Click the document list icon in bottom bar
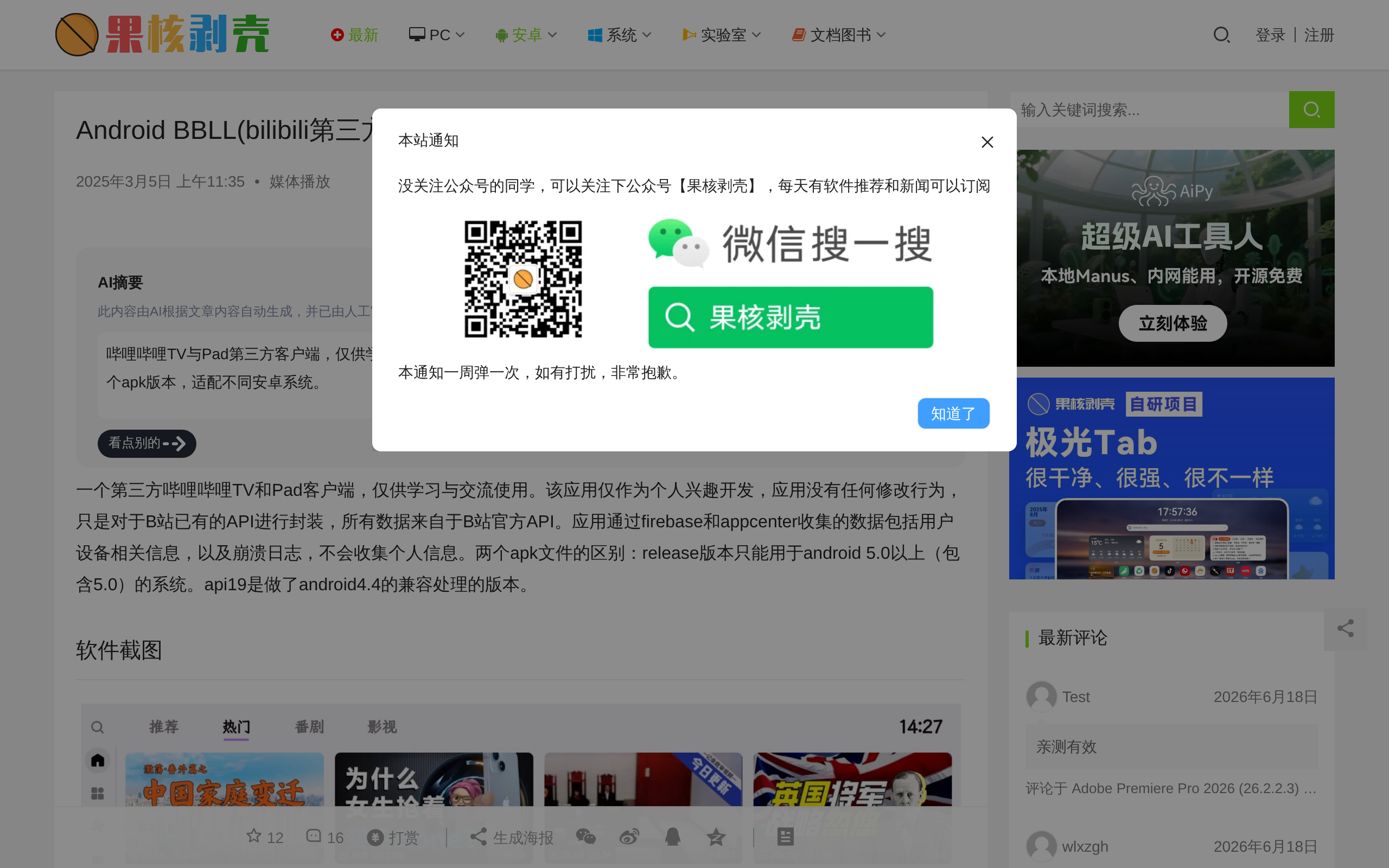The width and height of the screenshot is (1389, 868). coord(785,837)
